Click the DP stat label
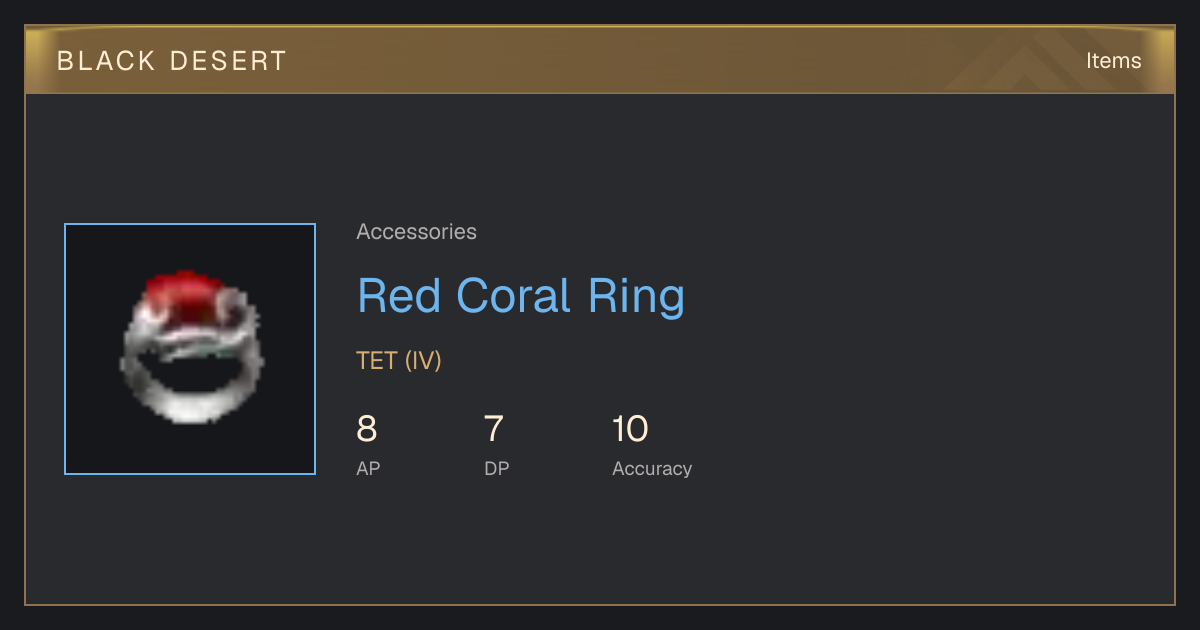Screen dimensions: 1200x630 [497, 468]
